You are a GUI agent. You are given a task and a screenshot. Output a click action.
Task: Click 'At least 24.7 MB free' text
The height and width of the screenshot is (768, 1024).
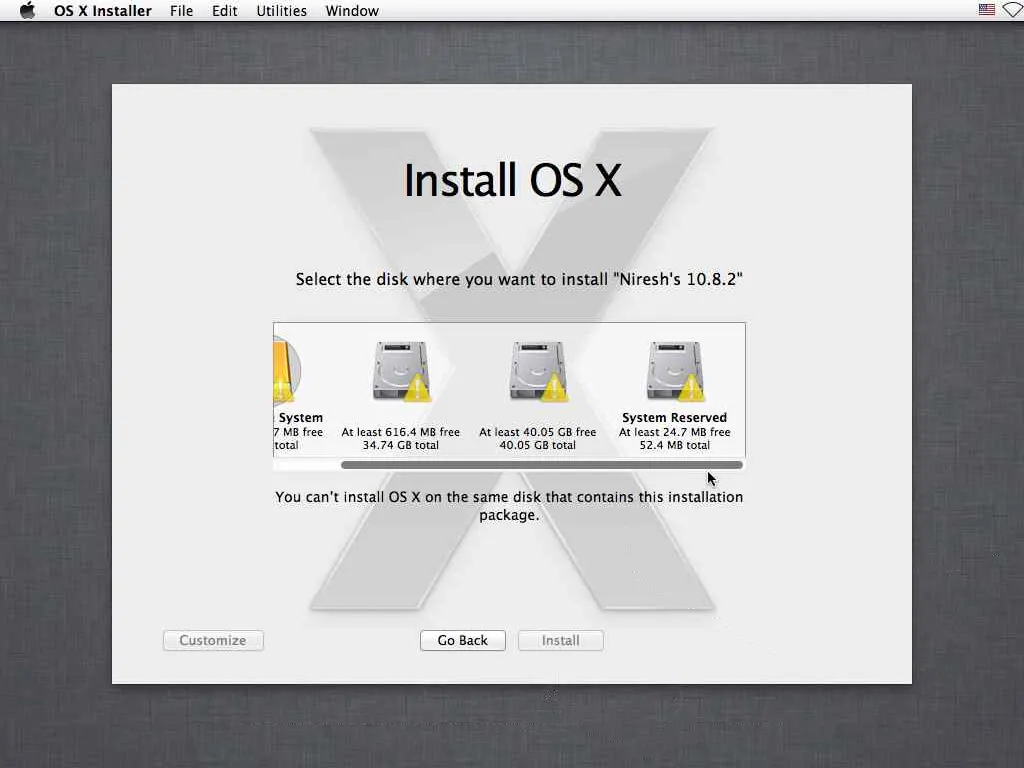click(x=675, y=432)
